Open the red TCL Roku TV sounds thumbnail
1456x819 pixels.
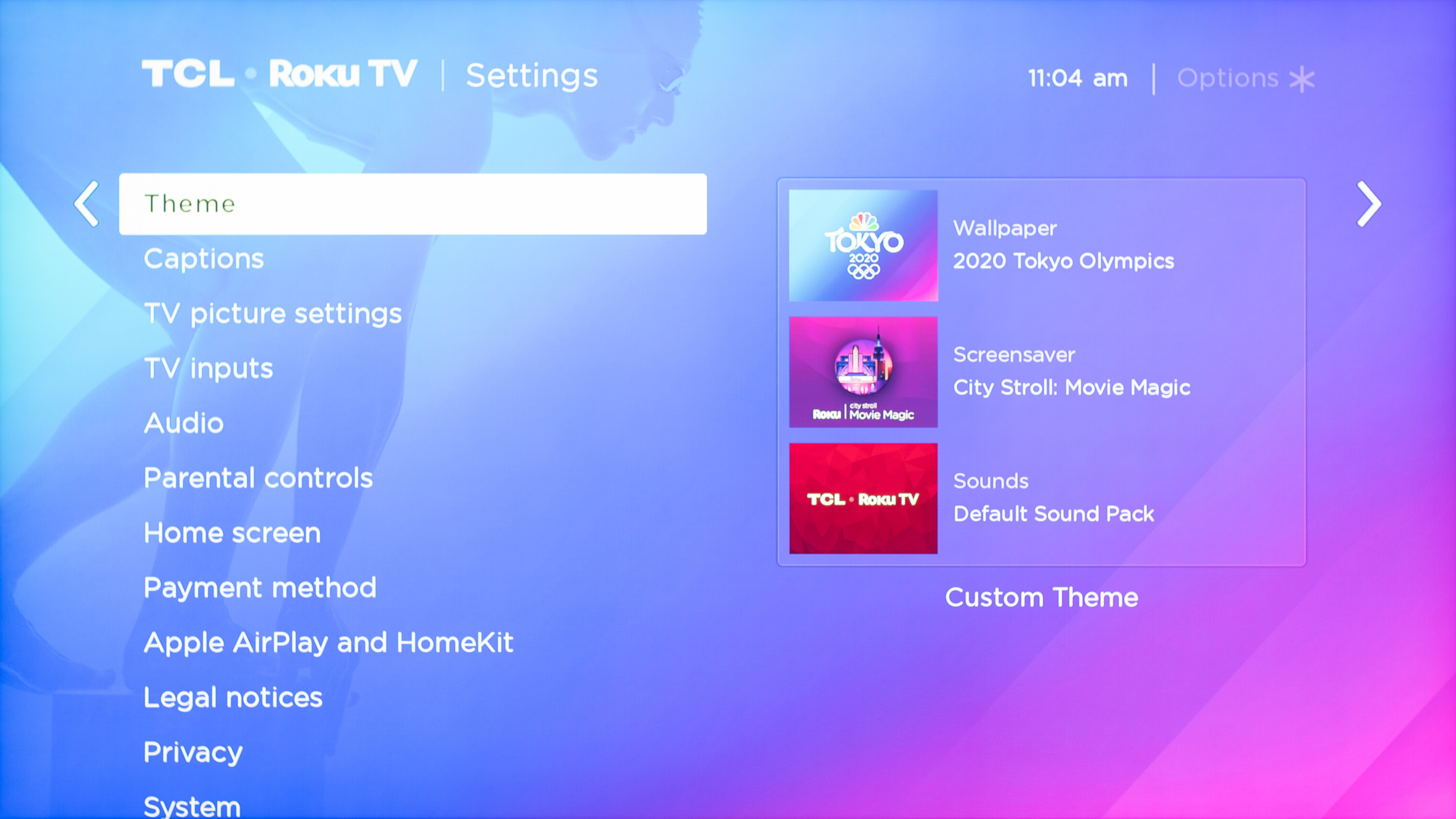[863, 499]
